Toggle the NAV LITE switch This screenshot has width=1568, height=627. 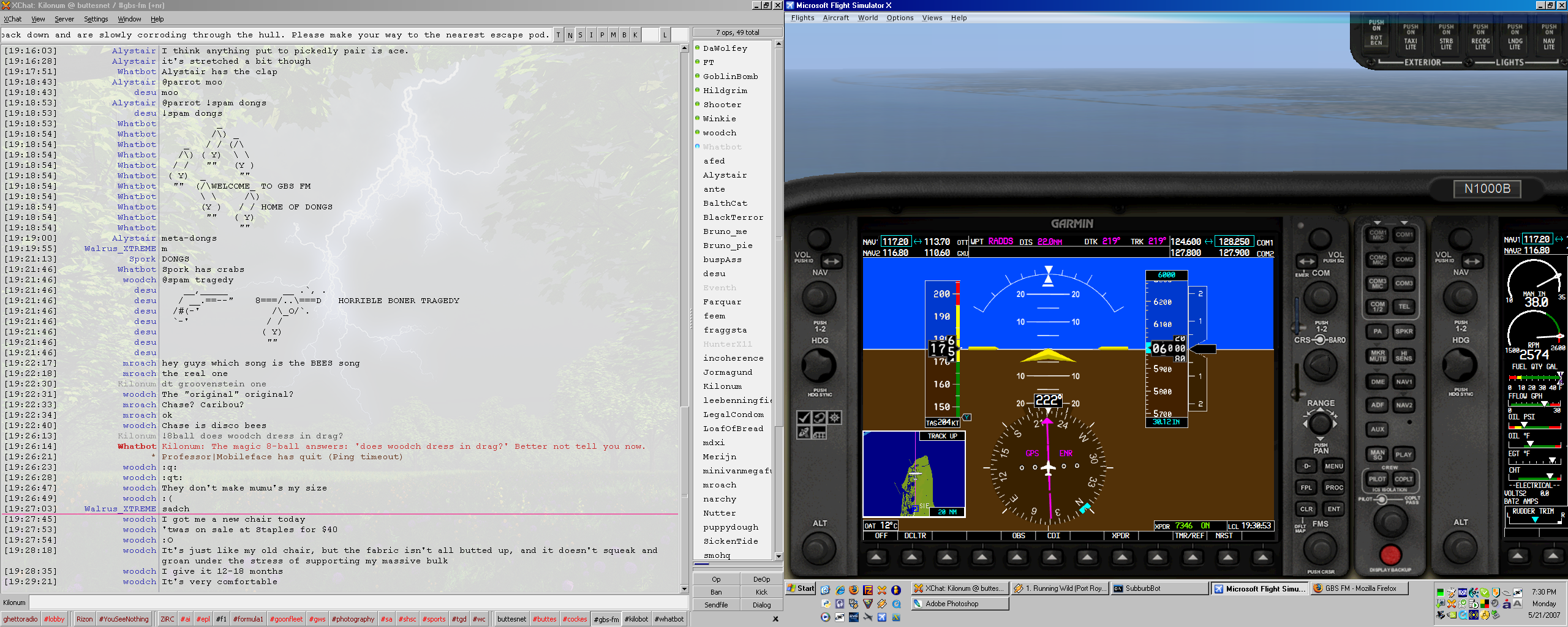pos(1549,37)
